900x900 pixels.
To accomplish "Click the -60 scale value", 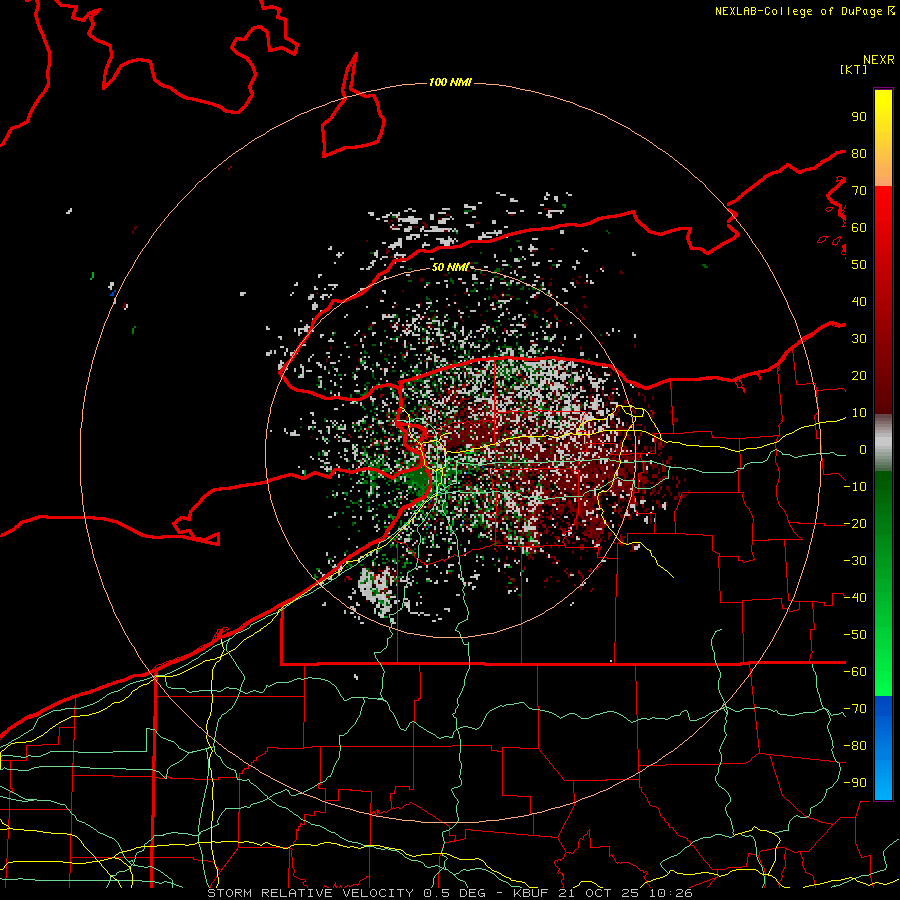I will coord(855,672).
